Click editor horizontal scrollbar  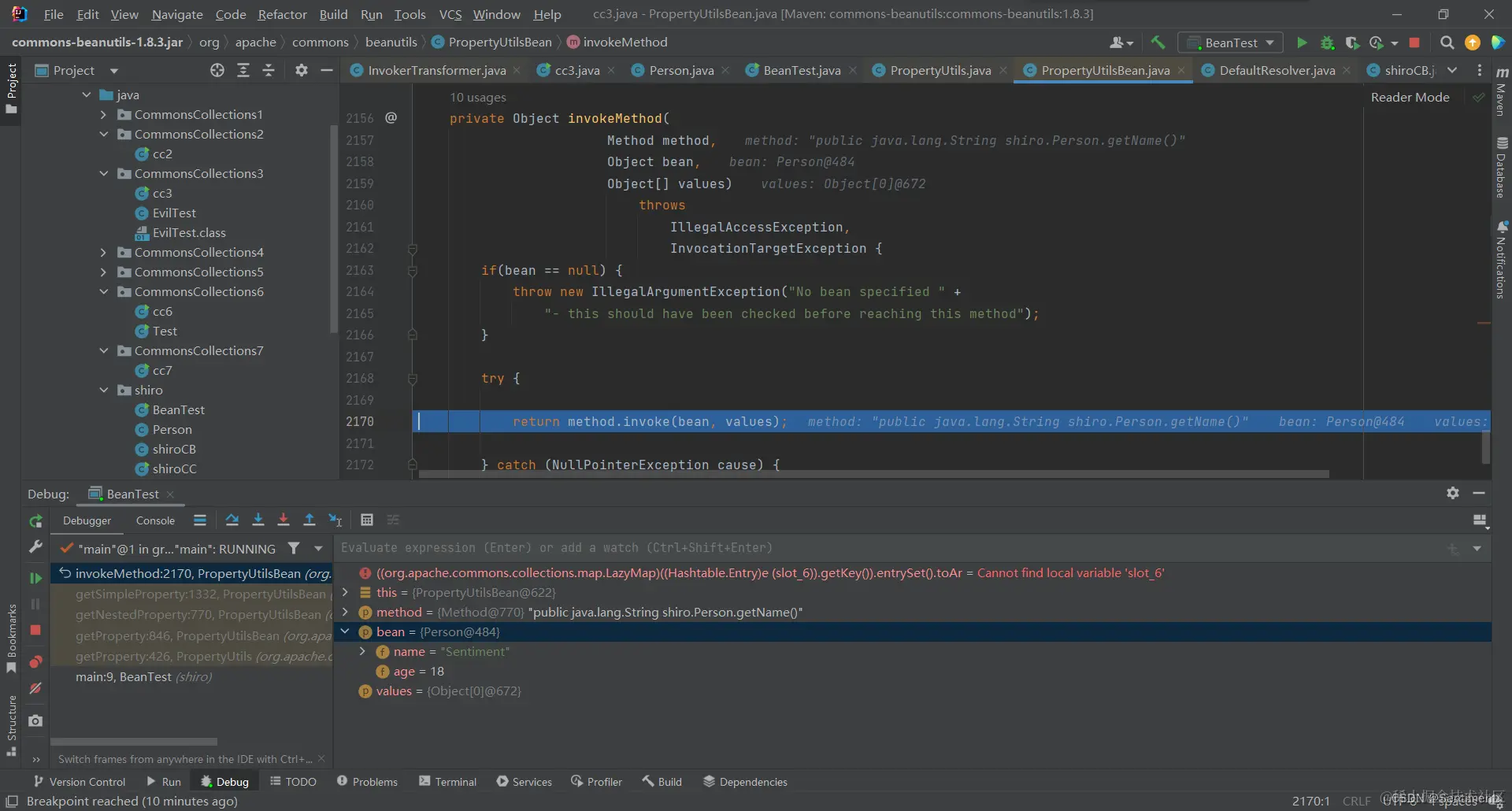click(x=874, y=474)
